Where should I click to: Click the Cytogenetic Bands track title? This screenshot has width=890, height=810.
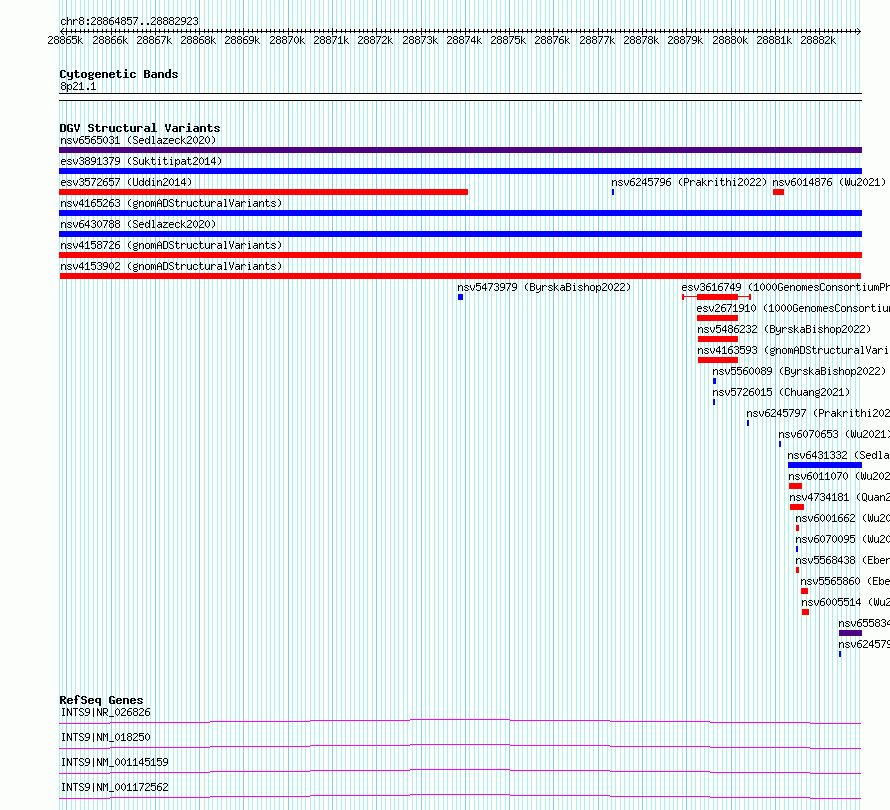[x=119, y=74]
